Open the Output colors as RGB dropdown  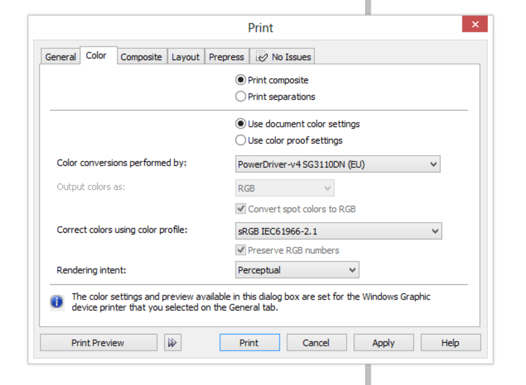click(x=285, y=188)
